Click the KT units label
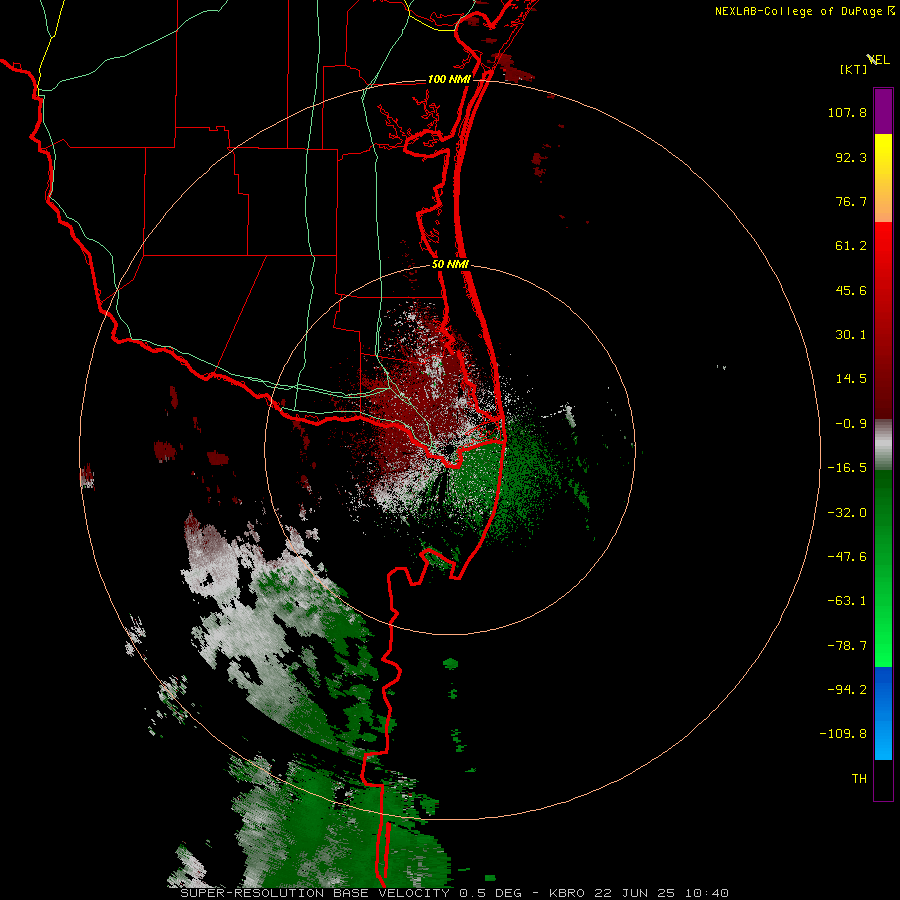 click(853, 69)
